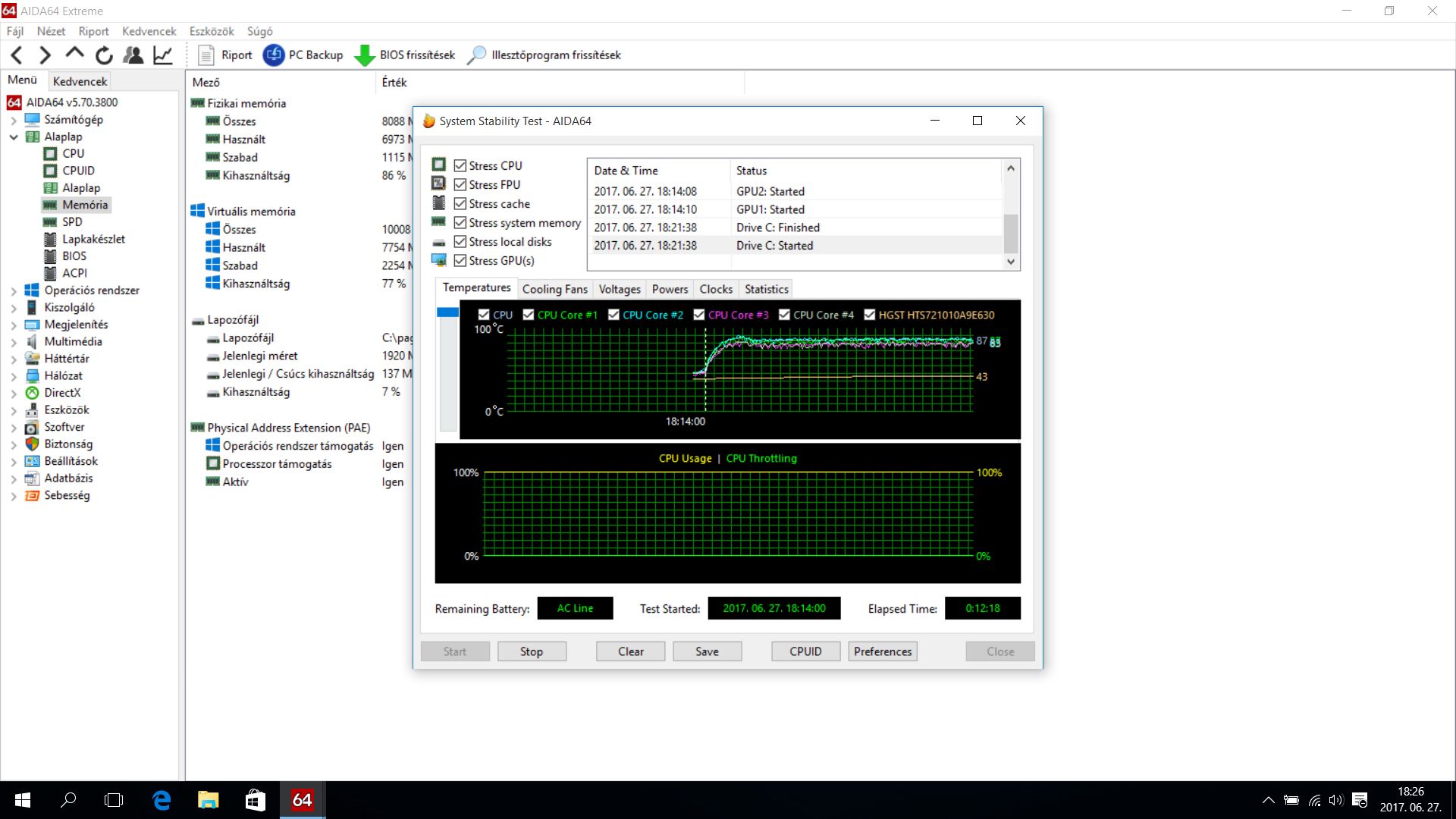1456x819 pixels.
Task: Collapse Alaplap tree node
Action: point(14,137)
